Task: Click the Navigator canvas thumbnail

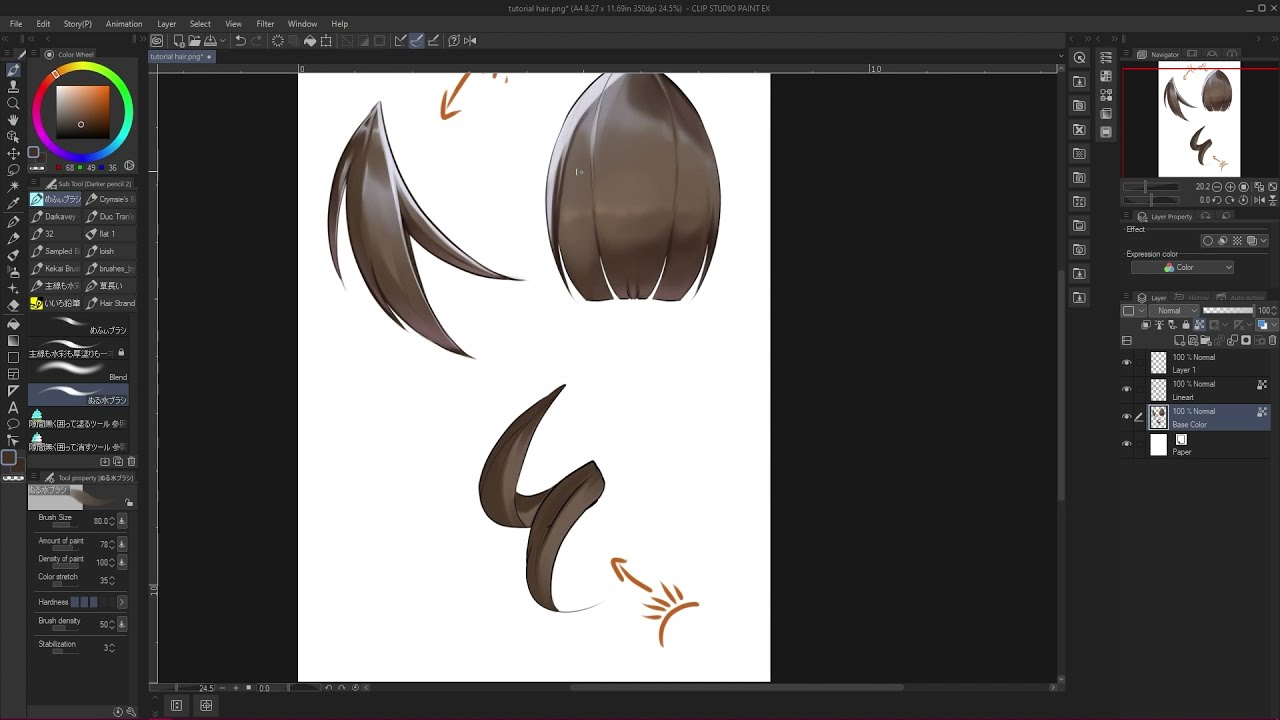Action: pyautogui.click(x=1199, y=119)
